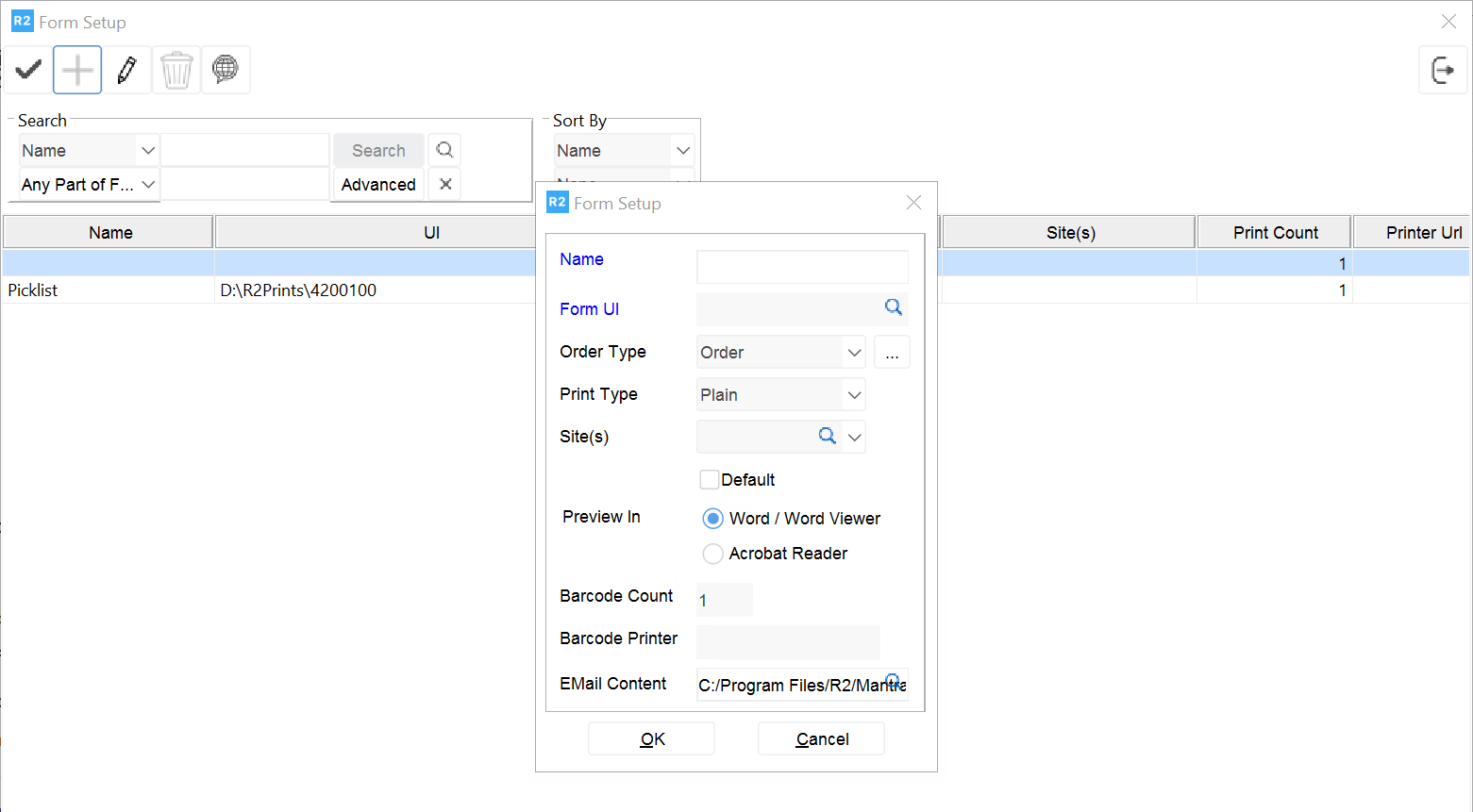Select the Word / Word Viewer preview option
Image resolution: width=1473 pixels, height=812 pixels.
click(x=712, y=518)
